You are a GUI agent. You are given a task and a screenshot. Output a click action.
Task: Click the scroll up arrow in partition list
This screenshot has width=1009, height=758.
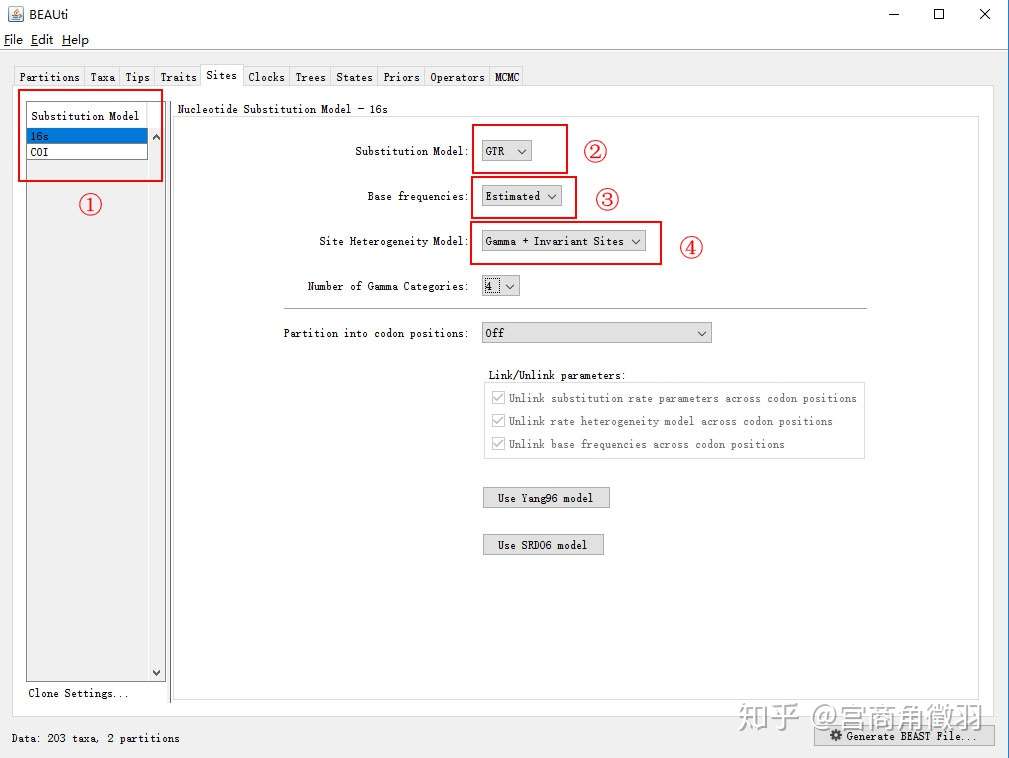[156, 137]
